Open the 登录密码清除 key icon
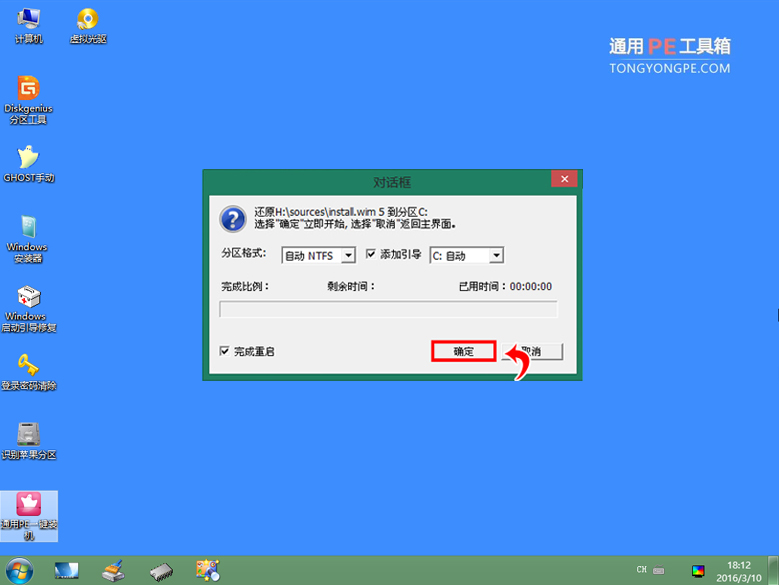 [x=28, y=372]
